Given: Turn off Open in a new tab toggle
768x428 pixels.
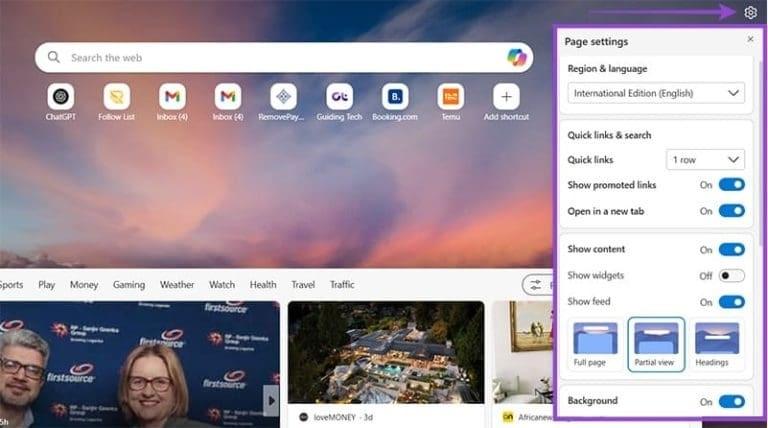Looking at the screenshot, I should [x=732, y=211].
